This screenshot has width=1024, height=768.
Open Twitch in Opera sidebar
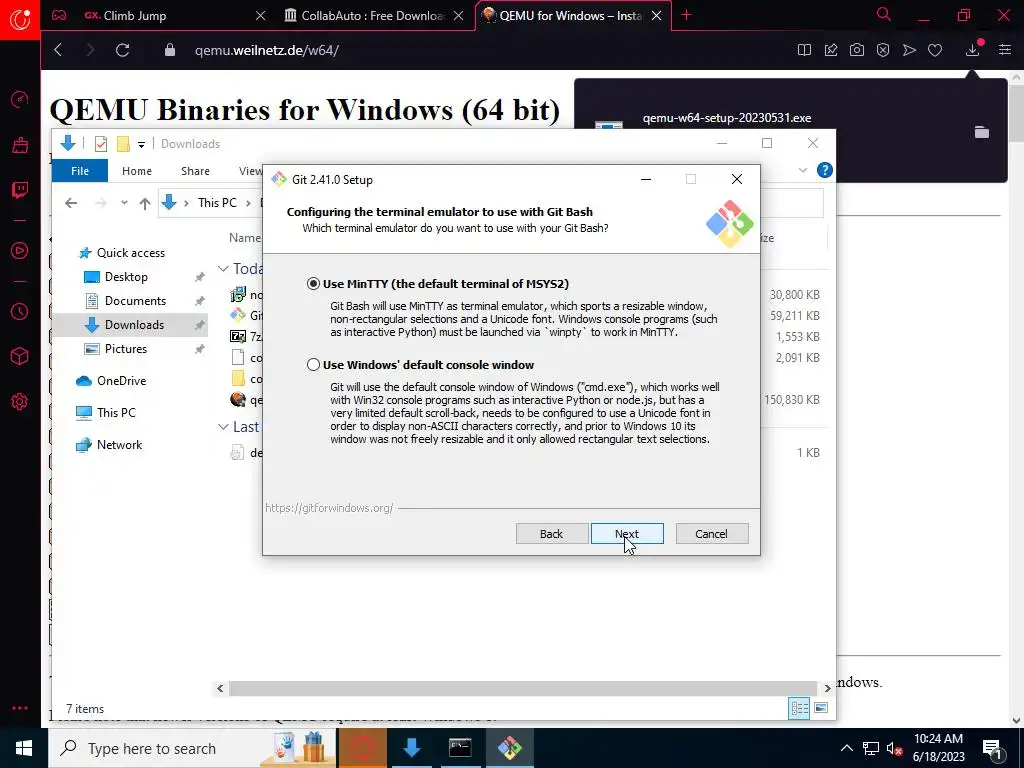pos(20,190)
